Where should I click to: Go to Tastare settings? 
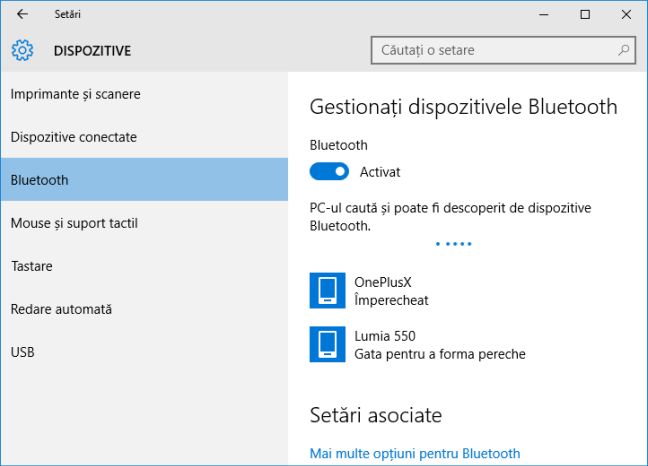pyautogui.click(x=31, y=266)
